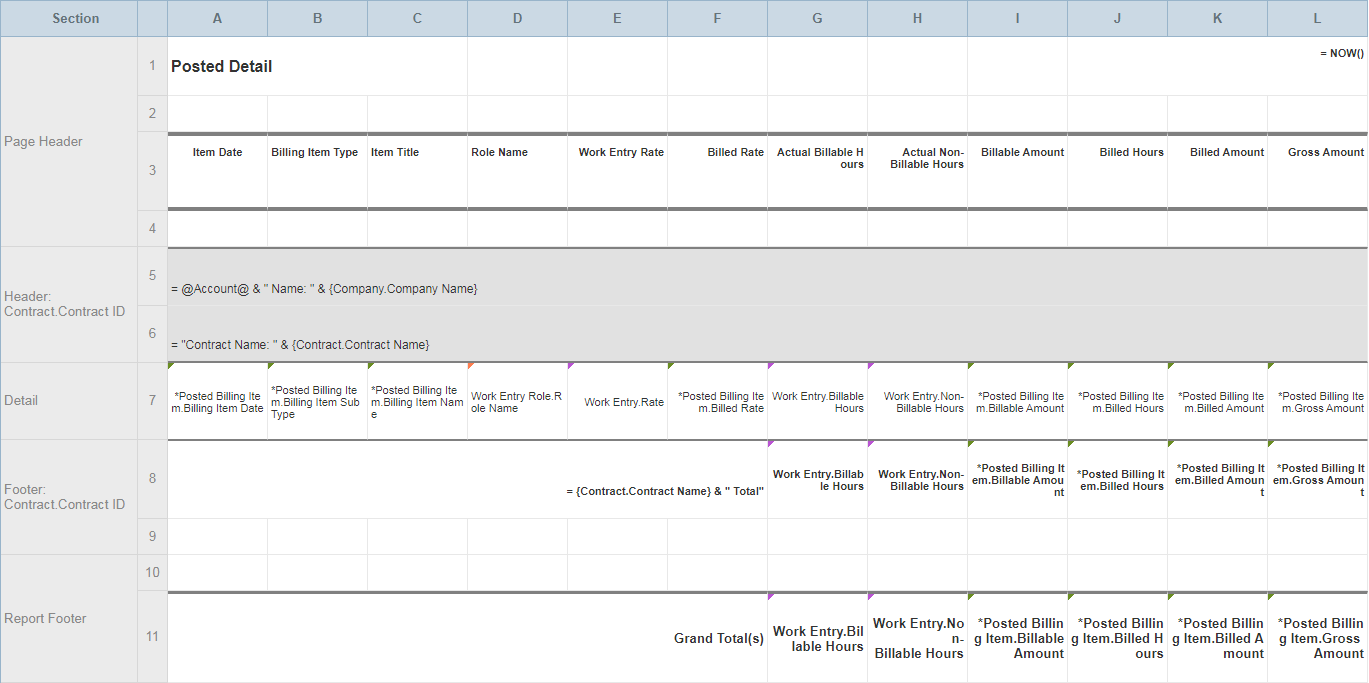Click the purple corner marker on Work Entry.Rate cell
The height and width of the screenshot is (683, 1369).
[568, 366]
